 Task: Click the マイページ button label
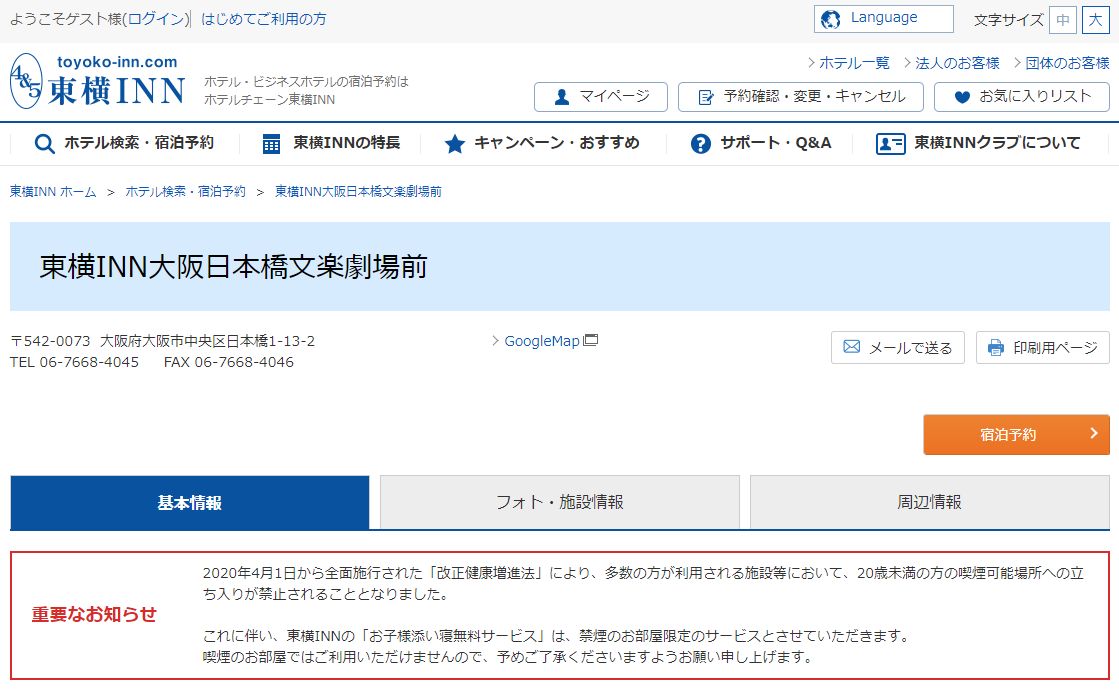[x=614, y=96]
